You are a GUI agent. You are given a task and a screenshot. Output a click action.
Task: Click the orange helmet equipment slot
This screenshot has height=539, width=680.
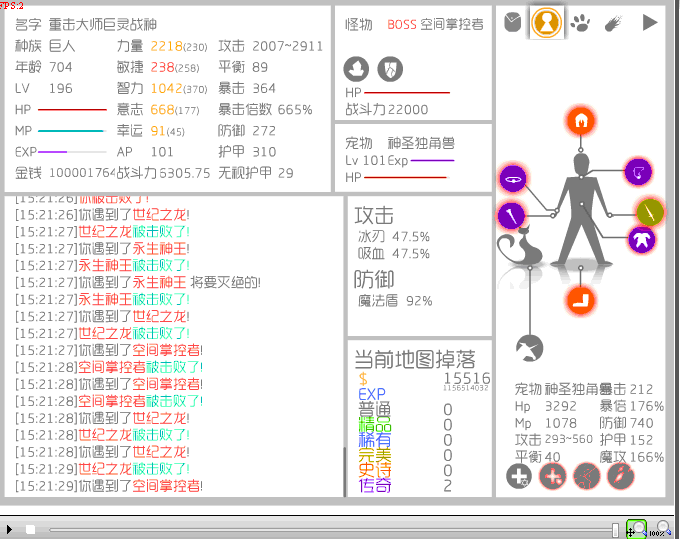[581, 121]
